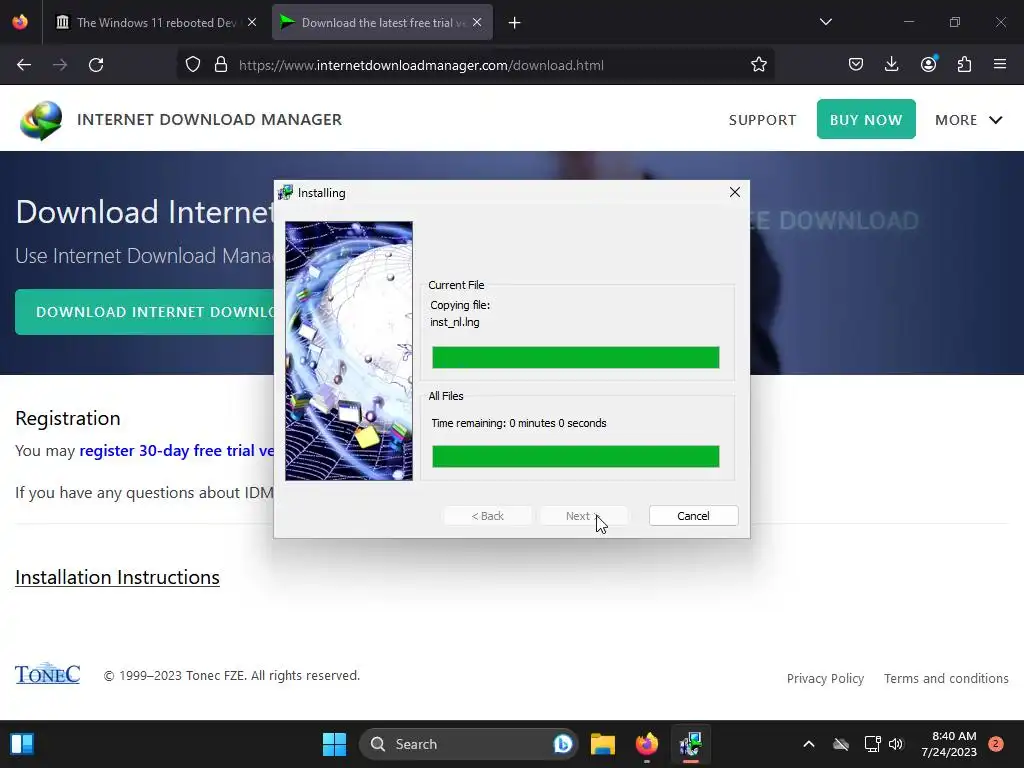The height and width of the screenshot is (768, 1024).
Task: Click the All Files progress bar
Action: coord(575,456)
